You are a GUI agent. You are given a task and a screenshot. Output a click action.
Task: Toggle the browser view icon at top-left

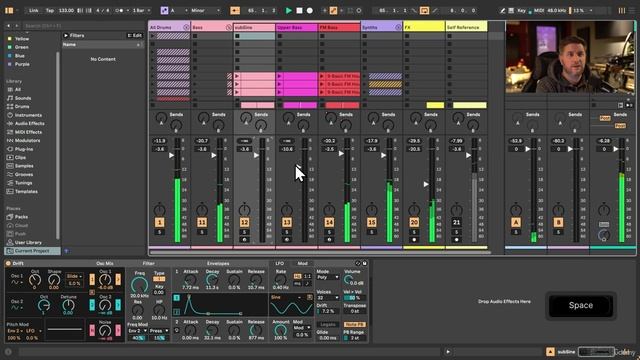tap(9, 10)
